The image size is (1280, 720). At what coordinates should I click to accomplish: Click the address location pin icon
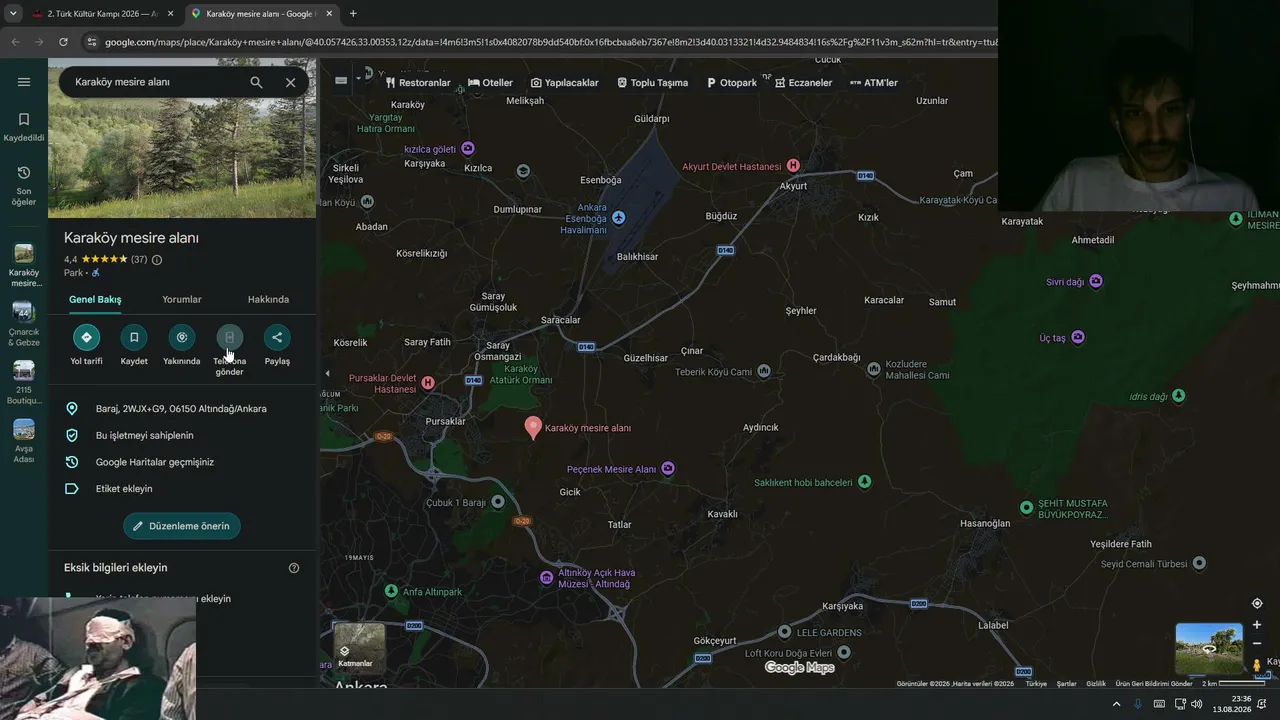coord(72,409)
